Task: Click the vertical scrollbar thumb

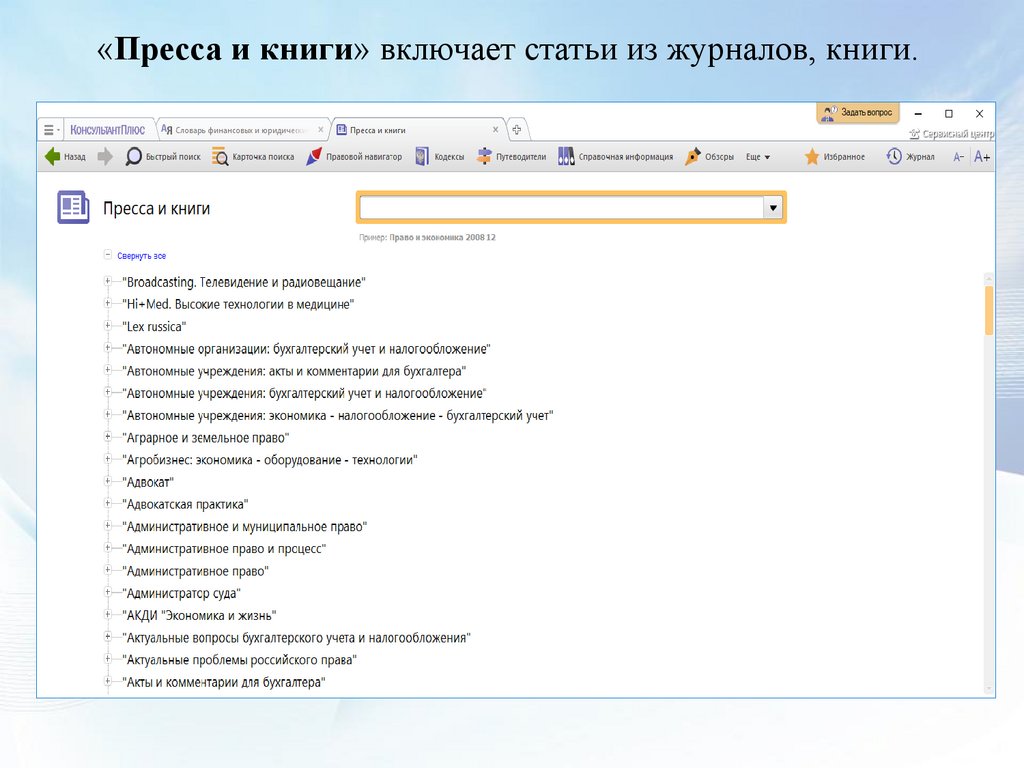Action: click(989, 310)
